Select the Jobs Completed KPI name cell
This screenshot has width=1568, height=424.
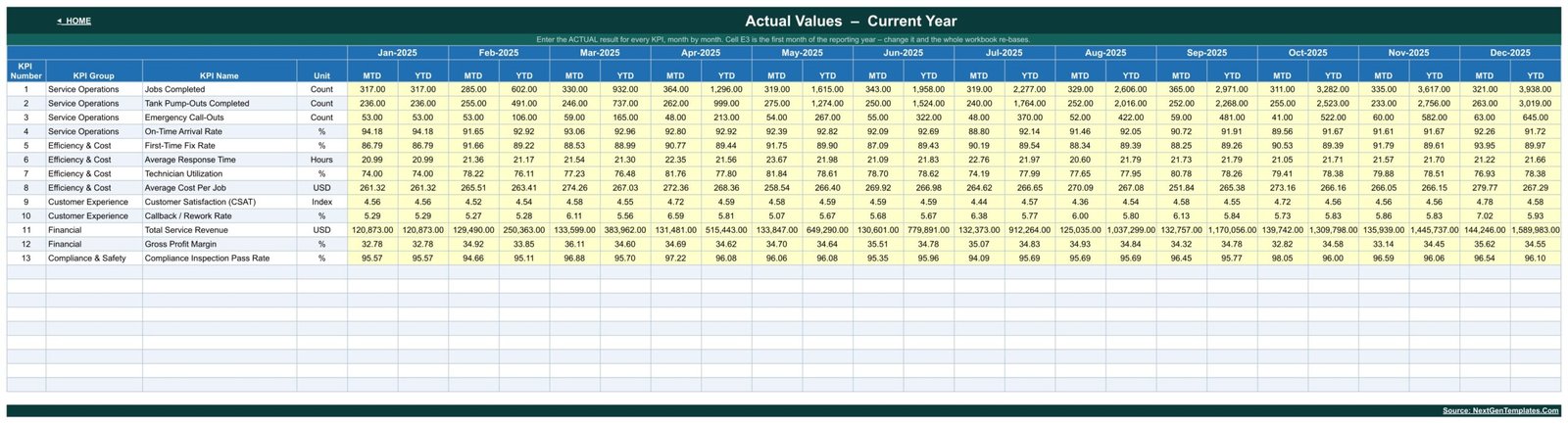pos(220,89)
